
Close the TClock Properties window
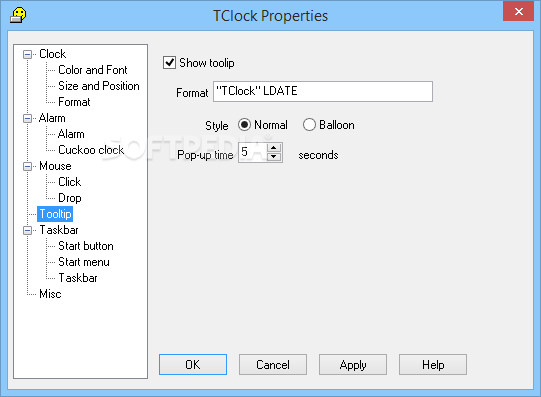(x=518, y=11)
